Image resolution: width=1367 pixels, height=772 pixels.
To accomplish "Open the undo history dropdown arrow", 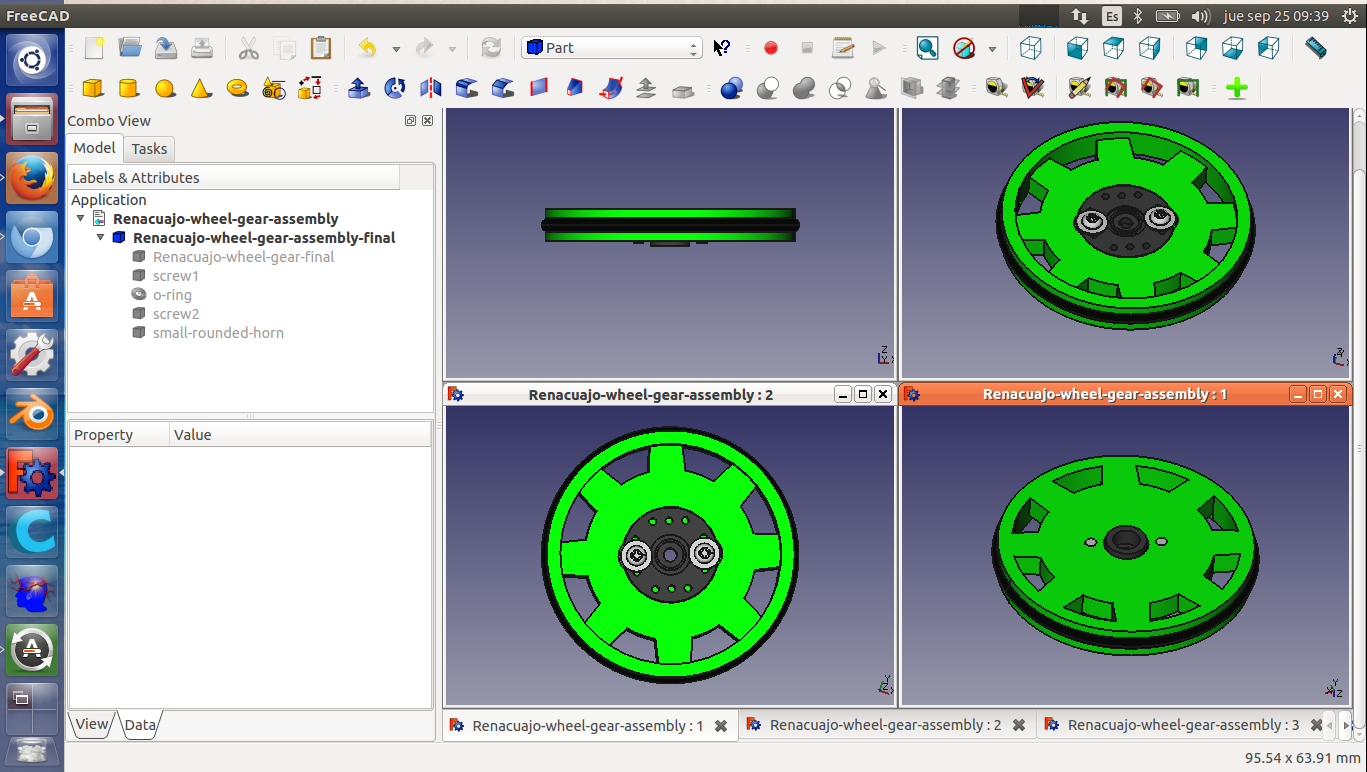I will [396, 49].
